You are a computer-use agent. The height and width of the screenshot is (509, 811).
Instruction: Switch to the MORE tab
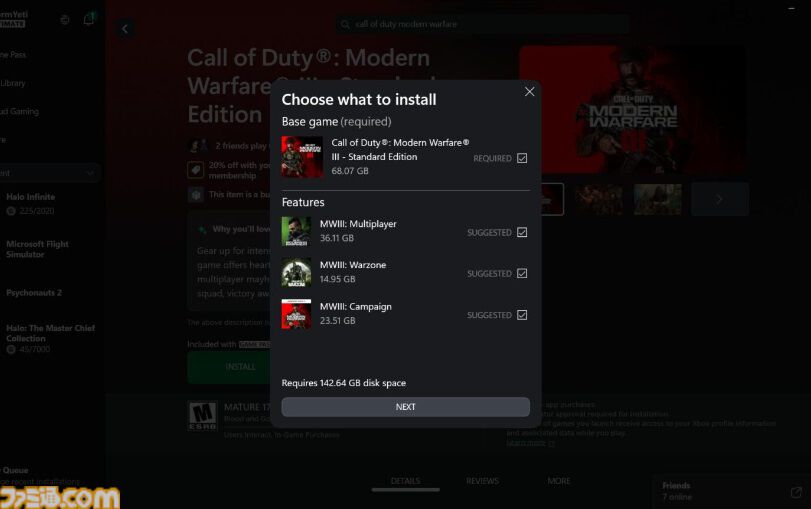tap(559, 481)
